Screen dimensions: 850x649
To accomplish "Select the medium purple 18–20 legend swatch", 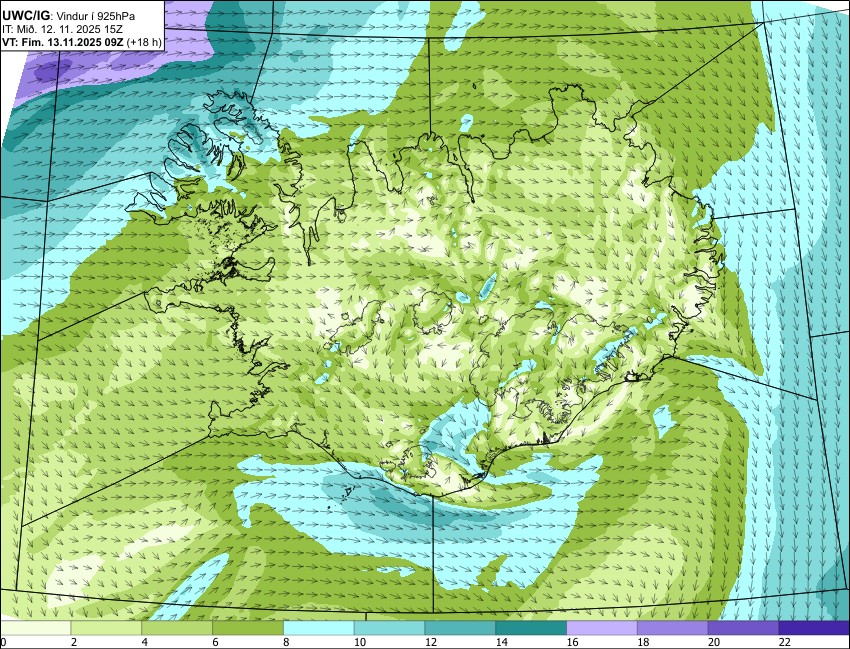I will coord(672,628).
